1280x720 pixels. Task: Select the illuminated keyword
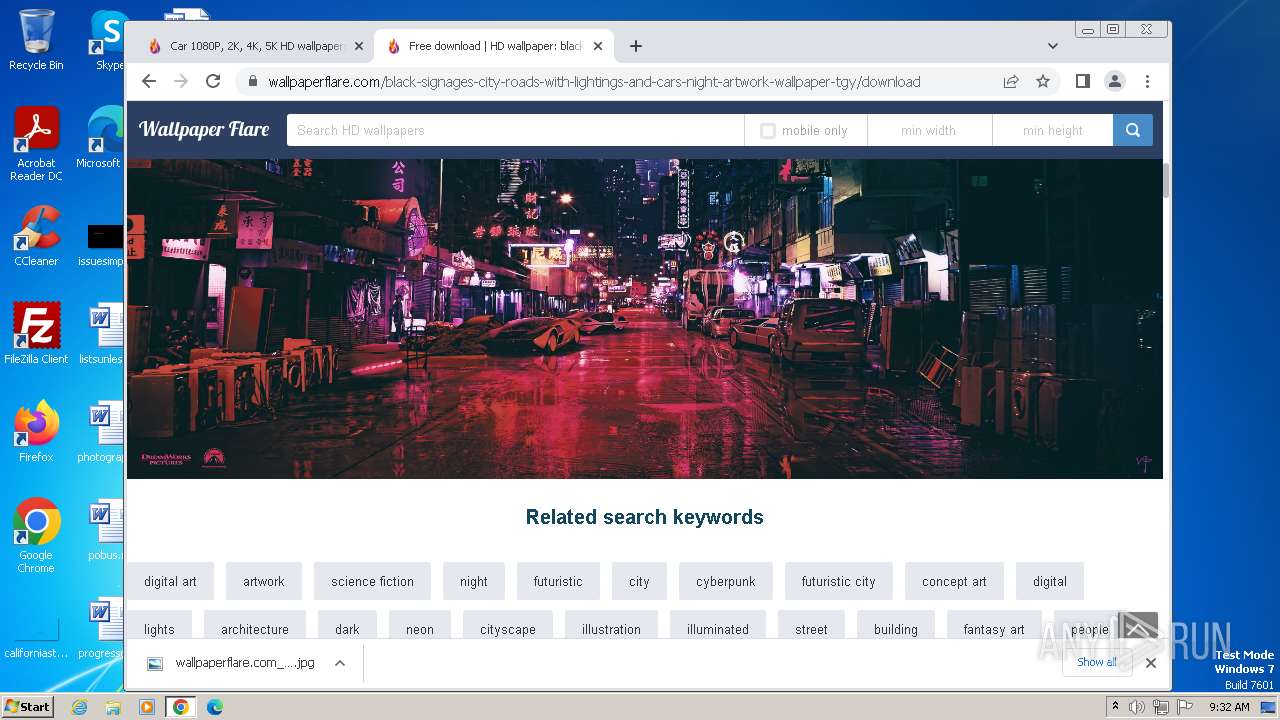(x=718, y=627)
